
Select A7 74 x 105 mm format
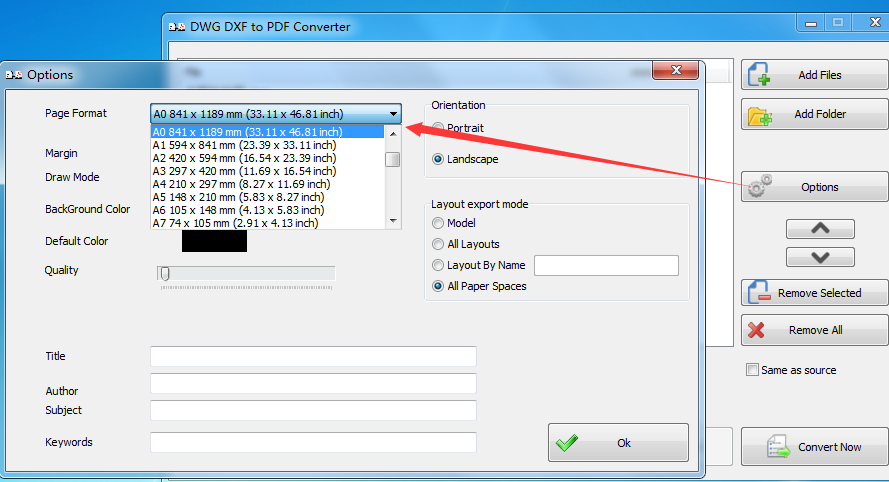(268, 223)
